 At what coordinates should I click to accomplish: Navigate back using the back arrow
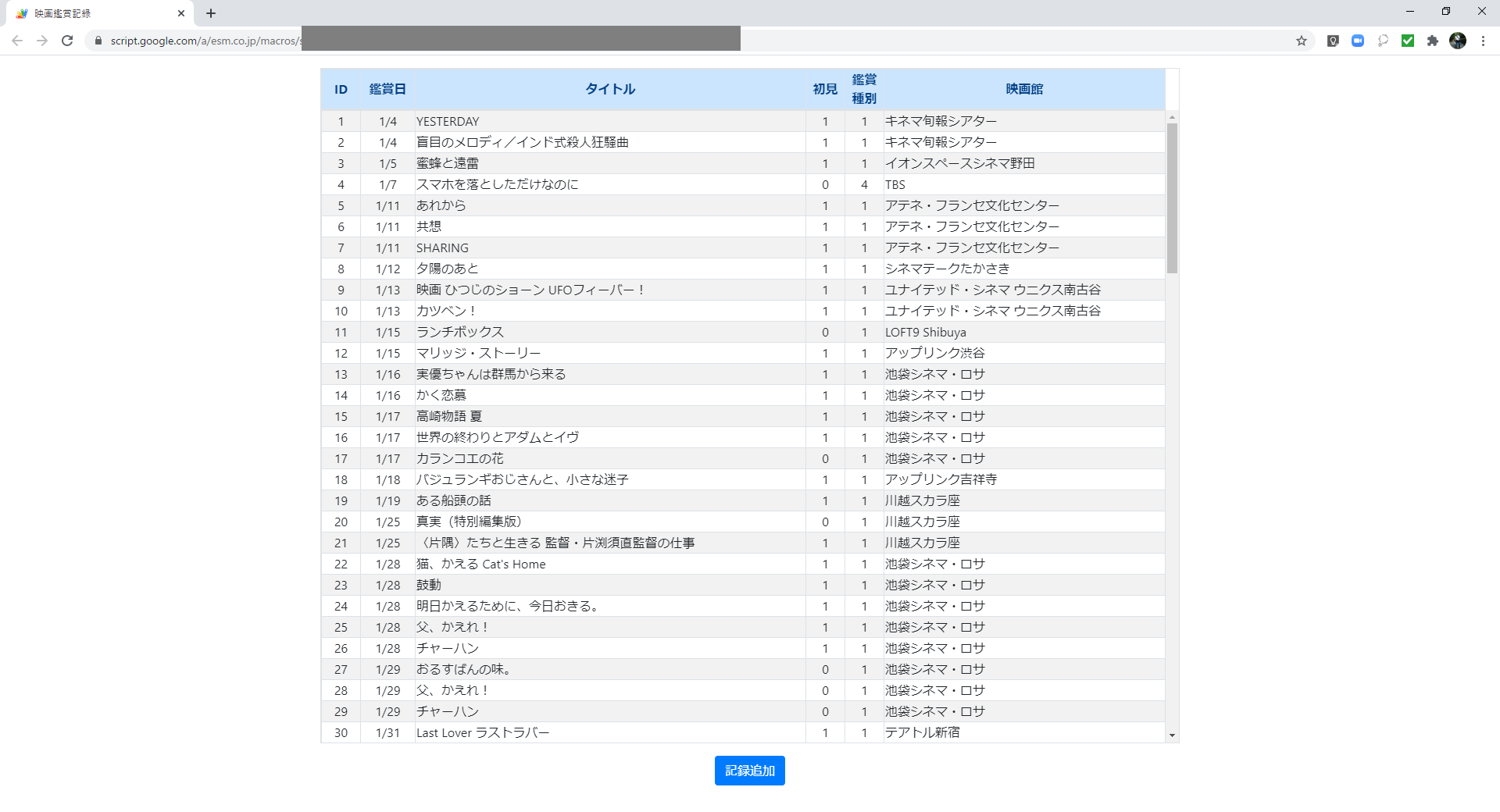[x=17, y=40]
